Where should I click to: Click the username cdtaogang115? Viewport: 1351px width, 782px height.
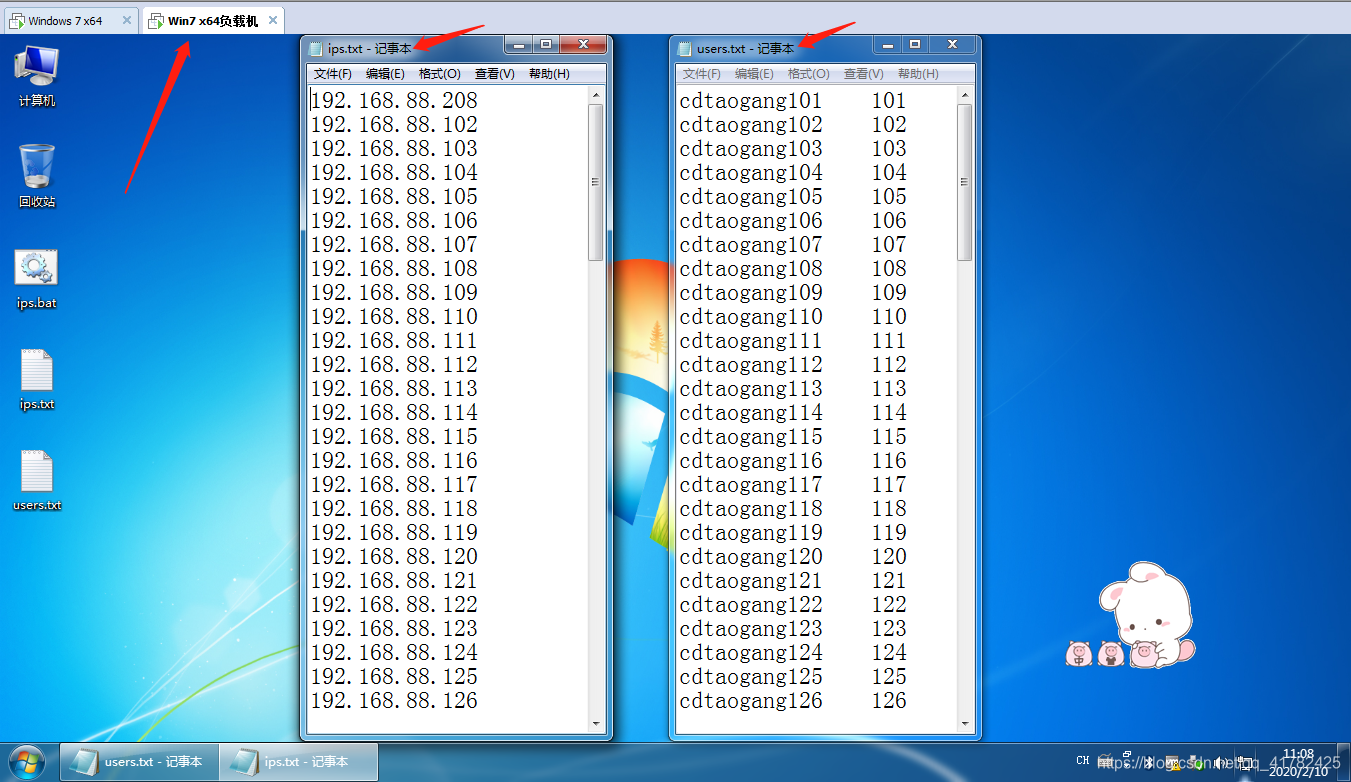tap(751, 437)
